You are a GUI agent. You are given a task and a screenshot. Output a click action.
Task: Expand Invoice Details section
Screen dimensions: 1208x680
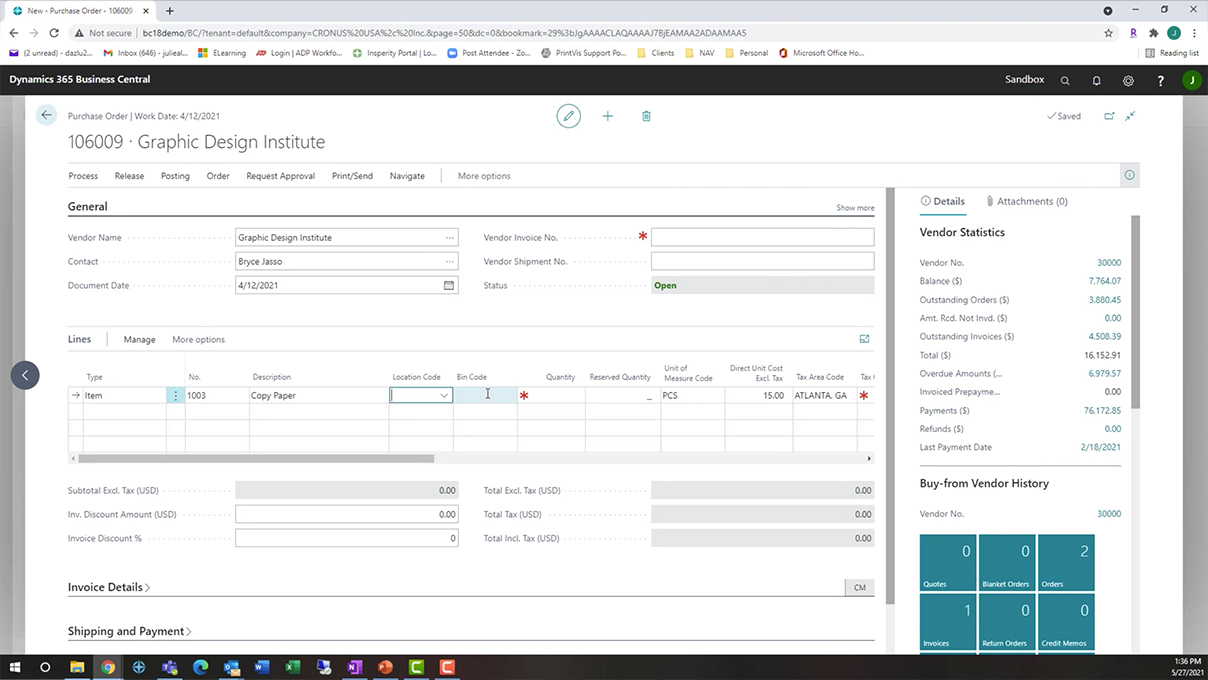click(109, 587)
